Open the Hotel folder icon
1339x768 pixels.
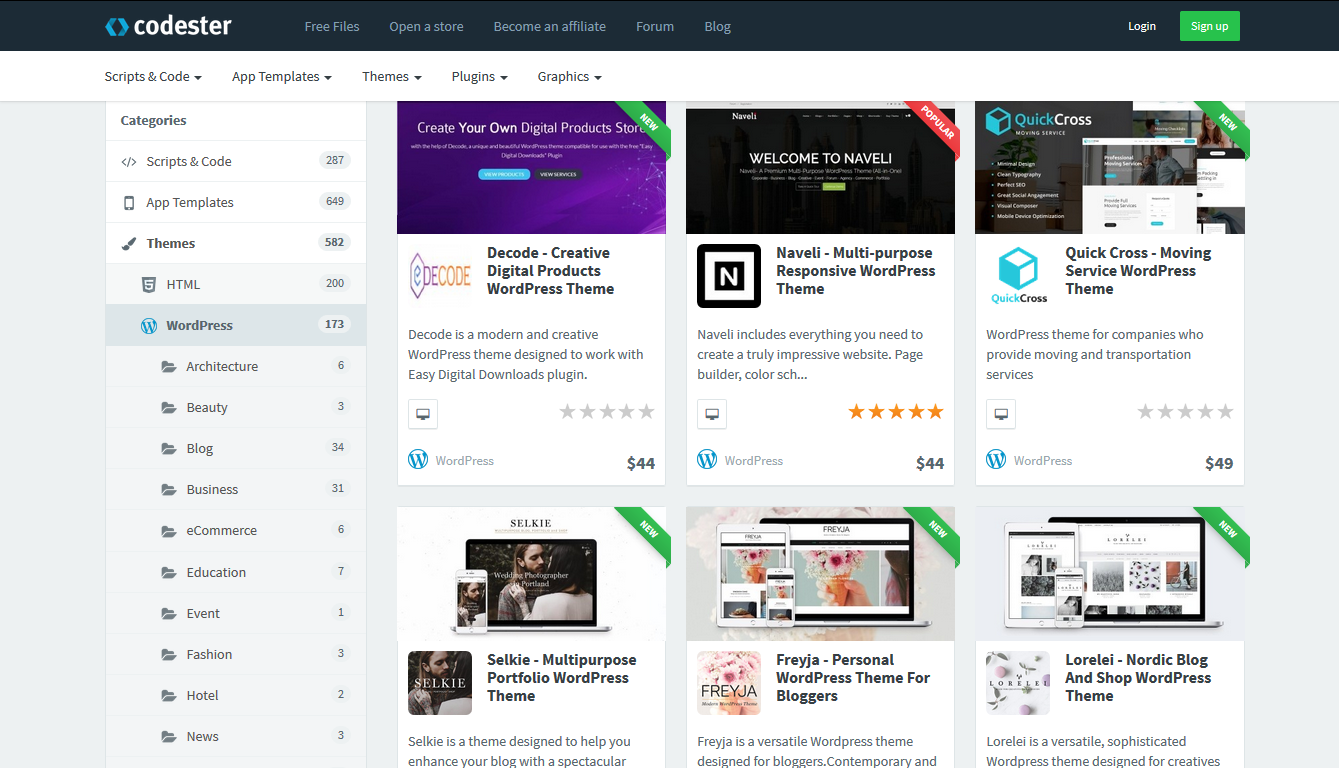point(169,695)
